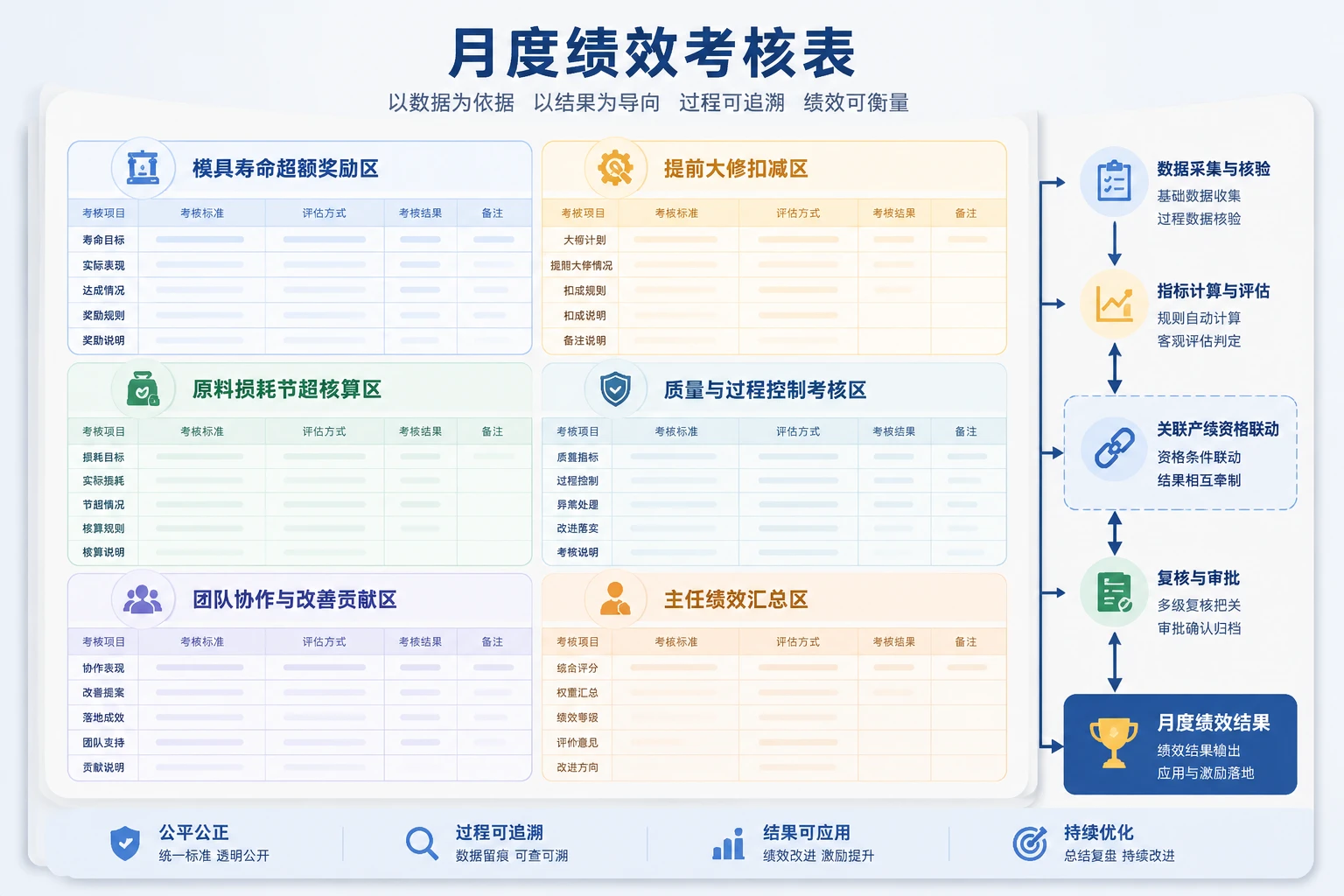Click 考核结果 header in 模具寿命超额奖励区 table

(x=421, y=213)
